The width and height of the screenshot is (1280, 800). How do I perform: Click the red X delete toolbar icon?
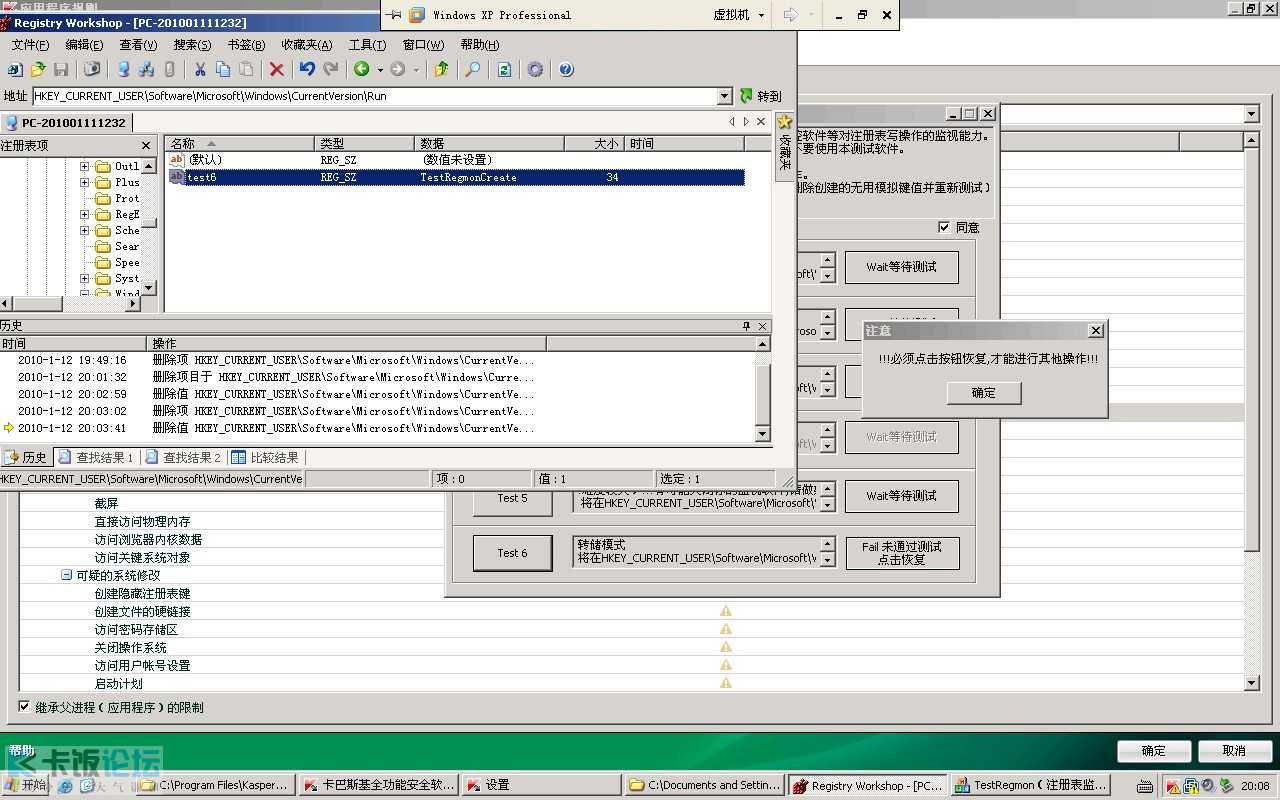[x=277, y=70]
